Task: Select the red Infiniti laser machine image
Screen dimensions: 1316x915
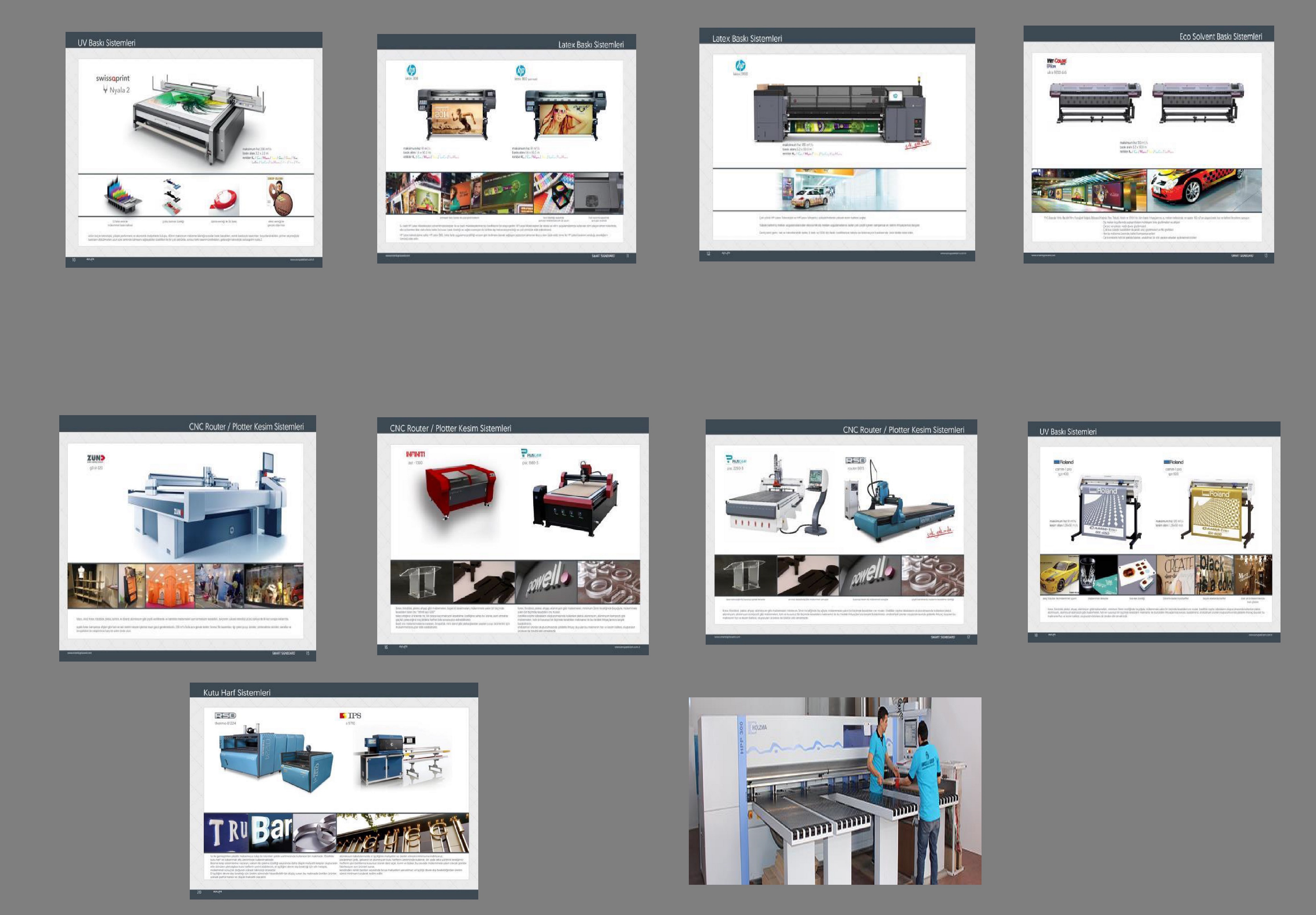Action: [x=461, y=491]
